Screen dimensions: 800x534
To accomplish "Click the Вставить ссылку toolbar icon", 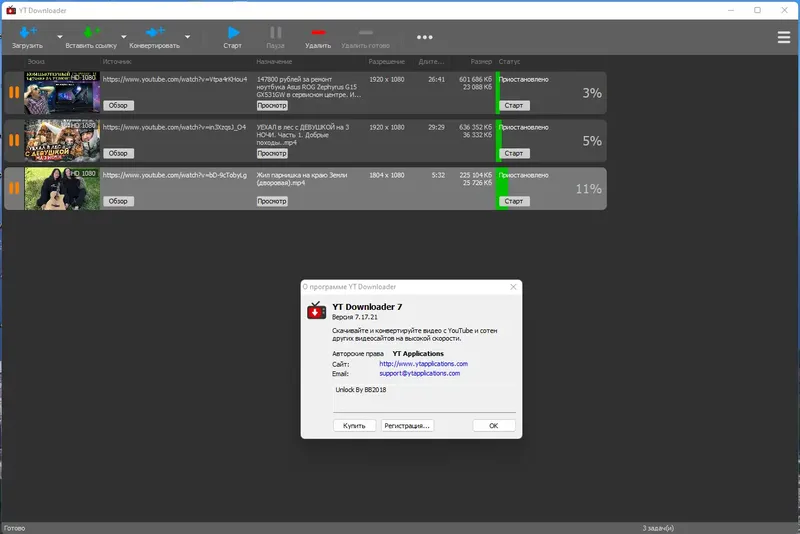I will [x=91, y=33].
